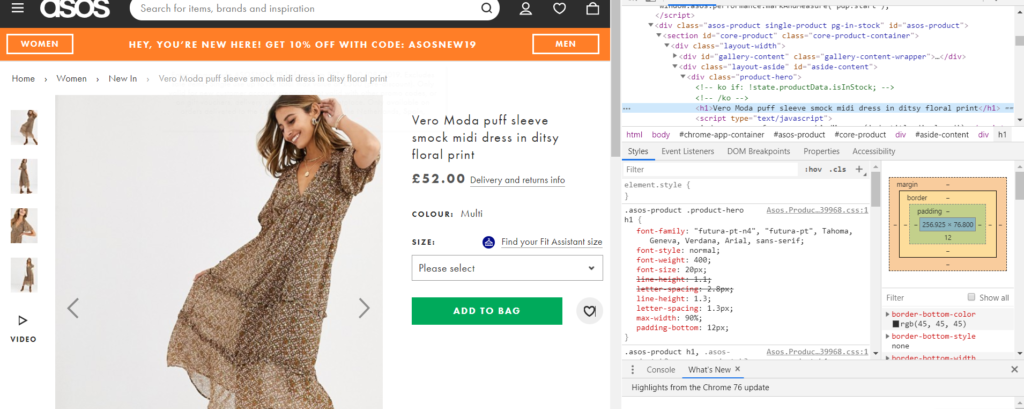Screen dimensions: 1024x409
Task: Open Asos.Produc…39968.css:1 source link for h1 rule
Action: pos(817,210)
